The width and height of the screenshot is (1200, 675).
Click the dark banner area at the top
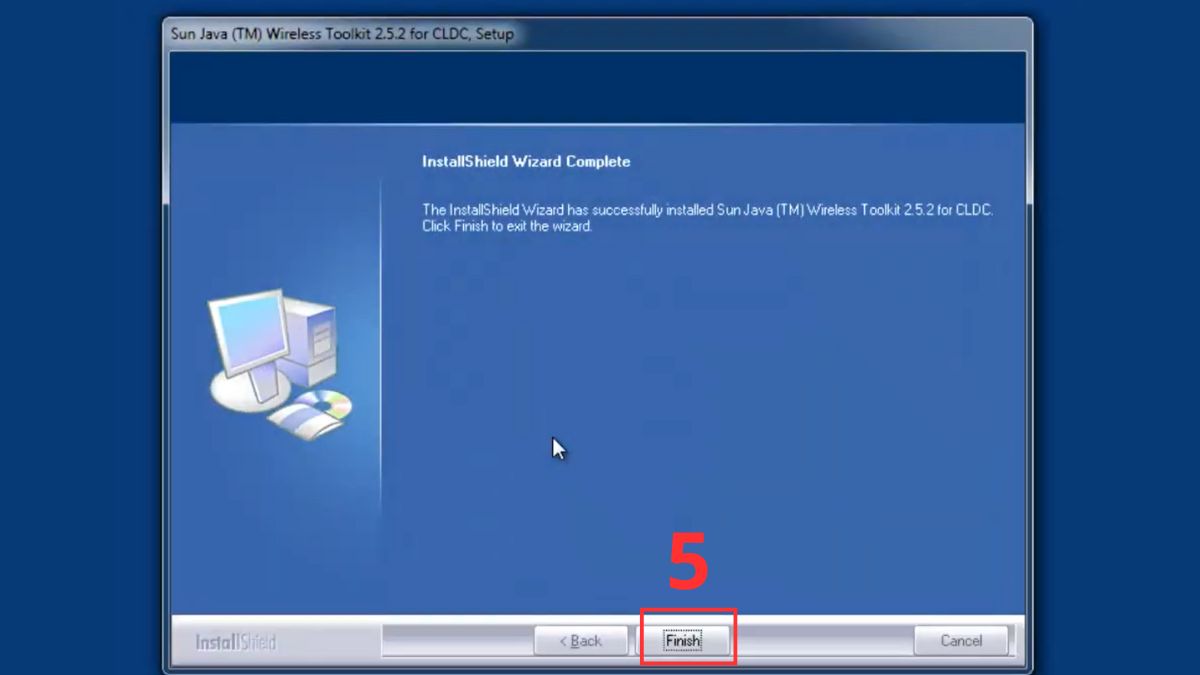point(600,85)
